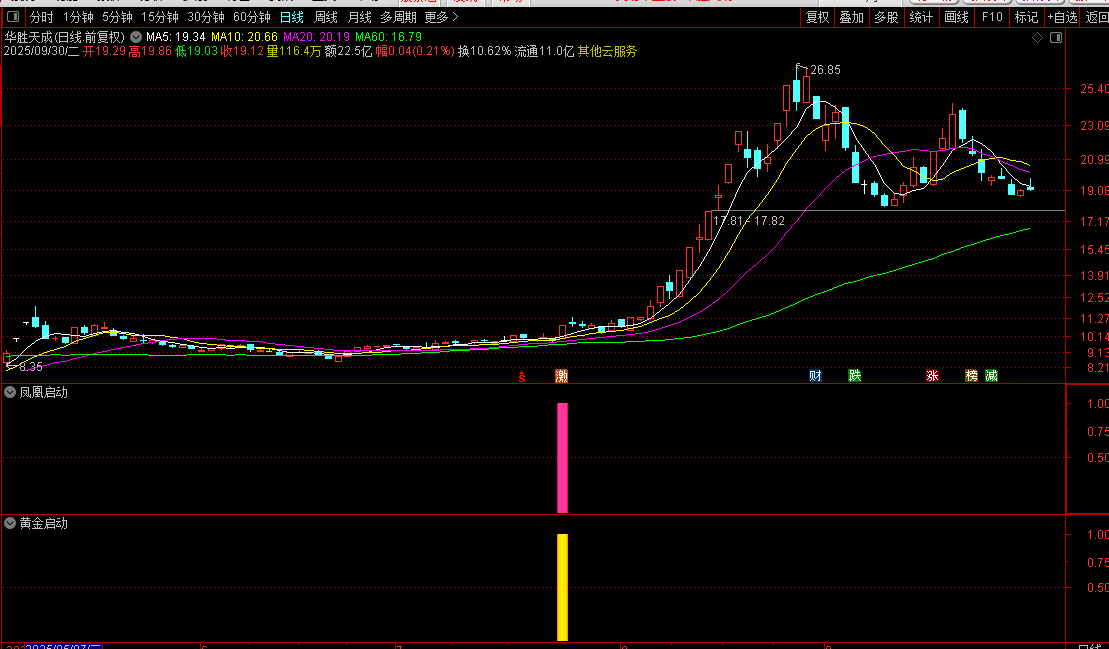Open the 榜 ranking marker
The height and width of the screenshot is (649, 1109).
pos(972,375)
